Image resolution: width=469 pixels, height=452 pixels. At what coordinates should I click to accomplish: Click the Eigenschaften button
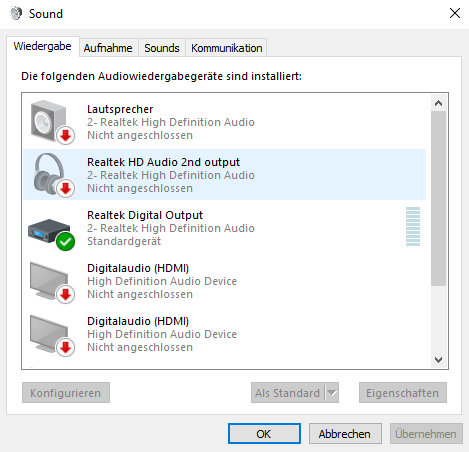[x=403, y=393]
